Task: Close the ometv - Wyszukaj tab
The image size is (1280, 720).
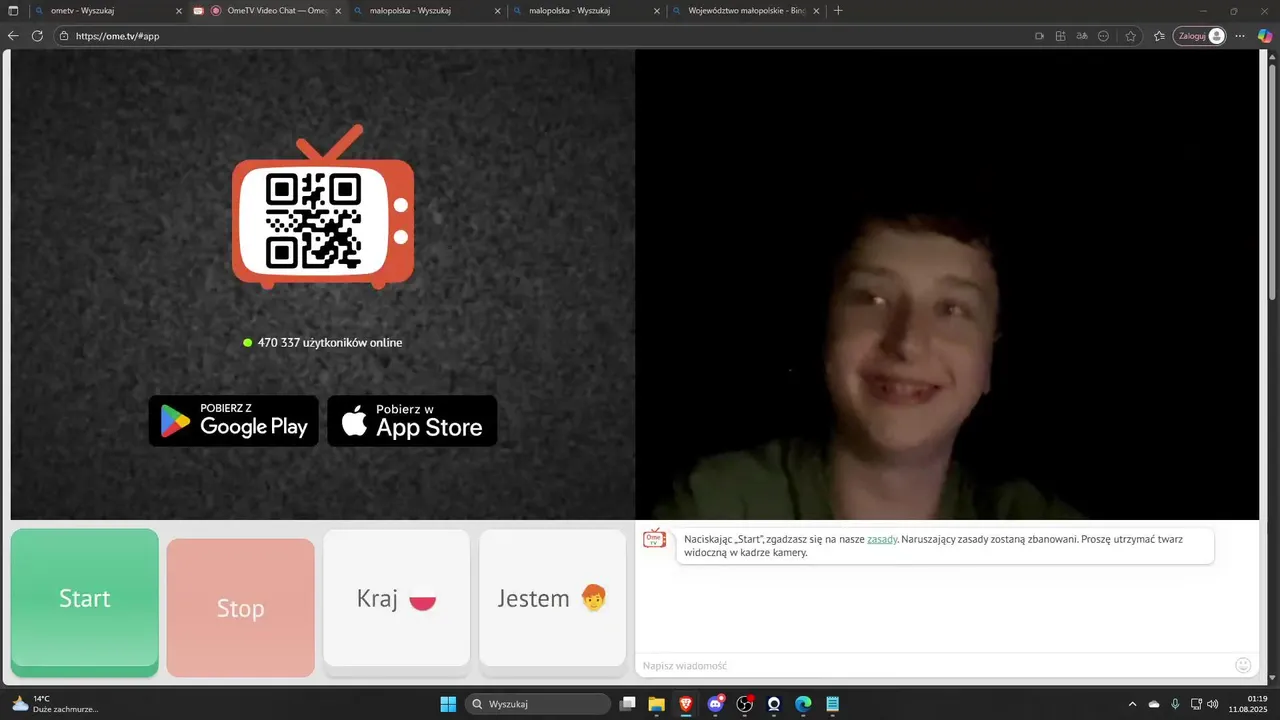Action: pos(179,11)
